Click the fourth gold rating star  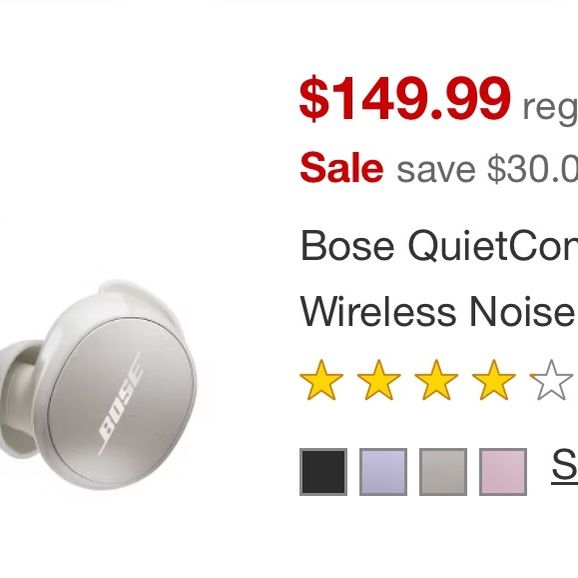[494, 380]
